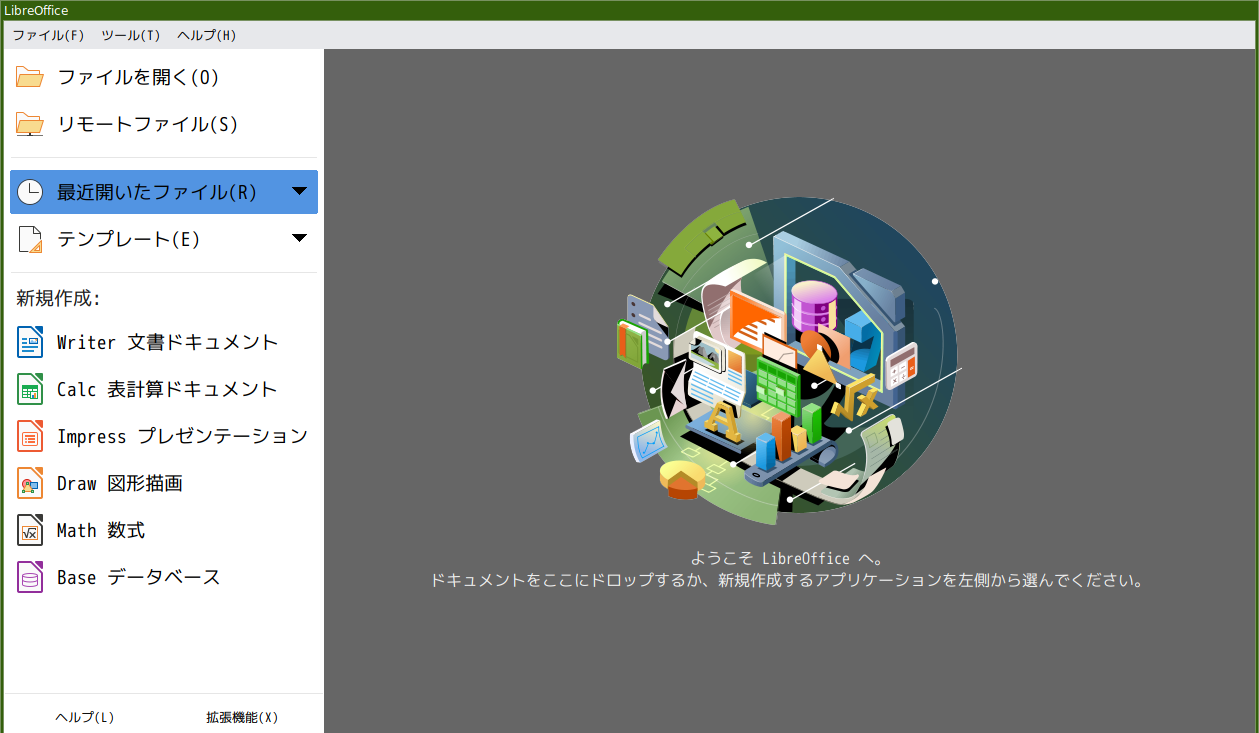Click the リモートファイル(S) remote folder icon
The height and width of the screenshot is (733, 1259).
pyautogui.click(x=30, y=124)
